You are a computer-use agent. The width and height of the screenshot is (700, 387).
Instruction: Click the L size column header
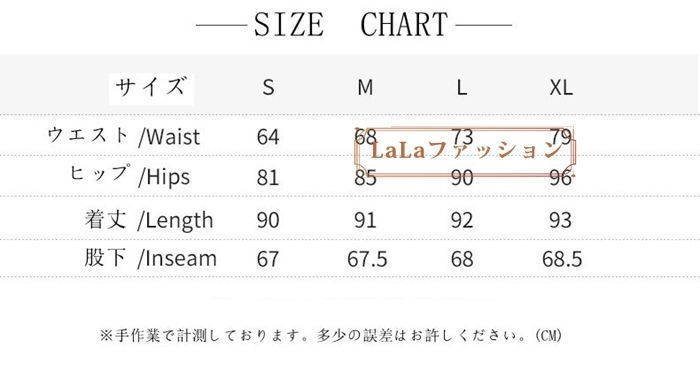[x=462, y=87]
